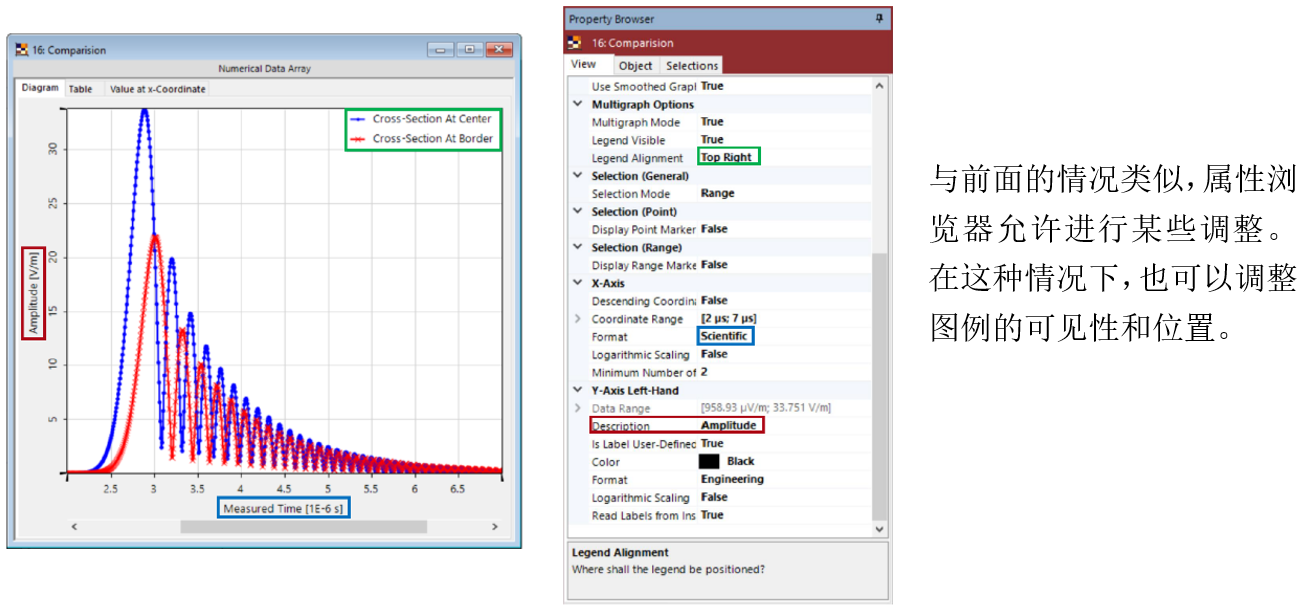Click the Comparision window title icon
This screenshot has width=1301, height=615.
(22, 50)
